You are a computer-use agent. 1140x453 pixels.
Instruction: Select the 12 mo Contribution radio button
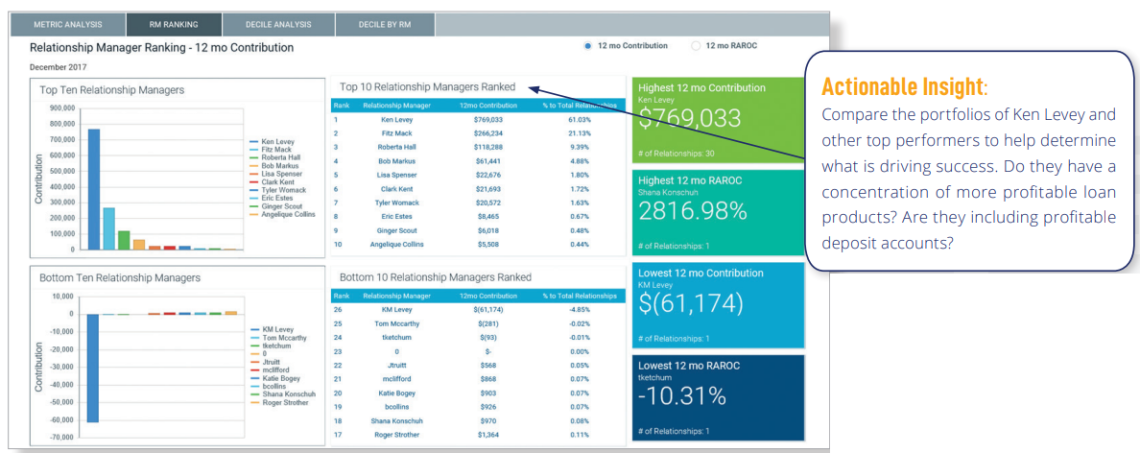pyautogui.click(x=587, y=46)
